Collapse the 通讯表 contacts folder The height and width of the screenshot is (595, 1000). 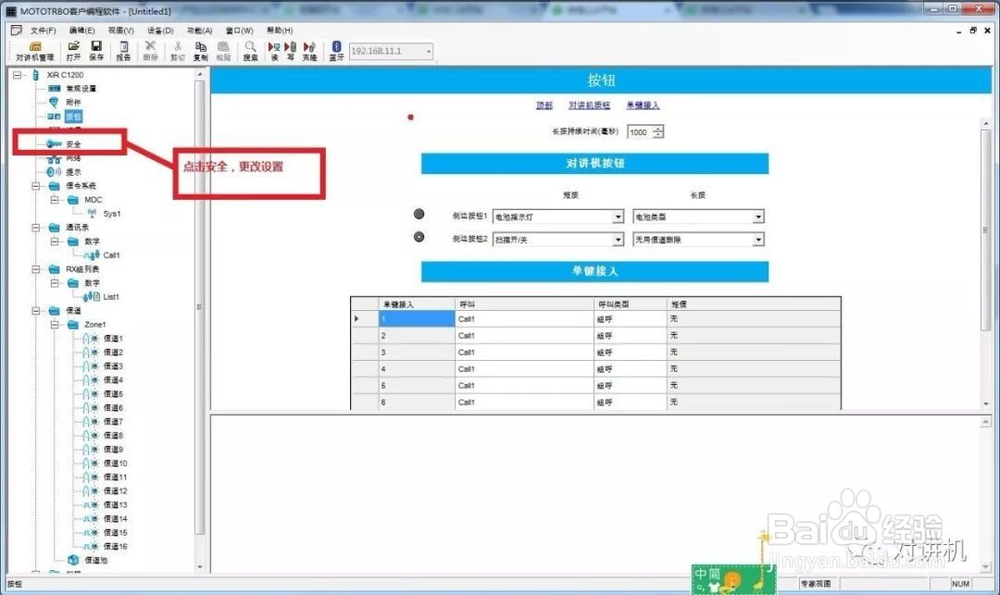(36, 228)
